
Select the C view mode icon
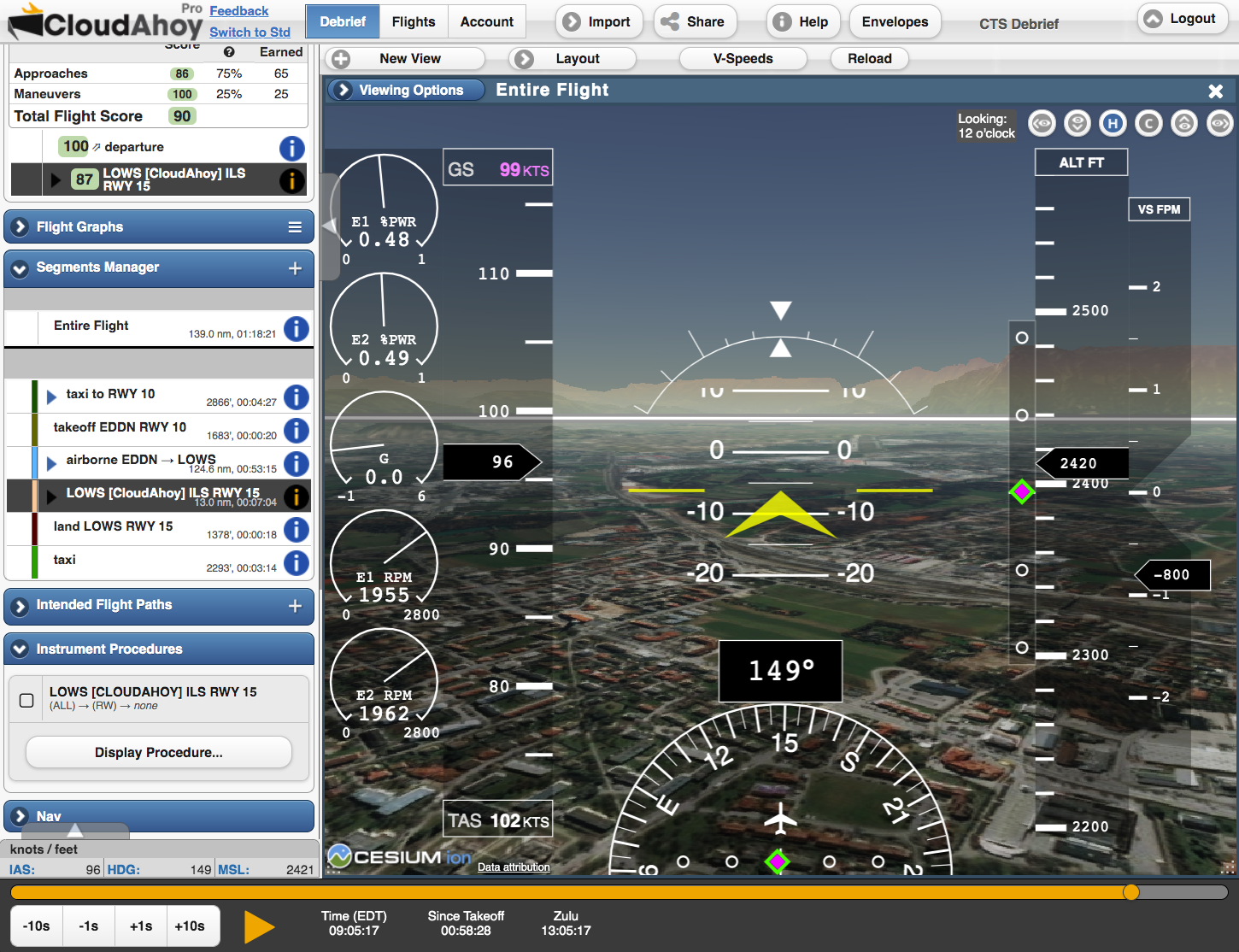(x=1149, y=124)
